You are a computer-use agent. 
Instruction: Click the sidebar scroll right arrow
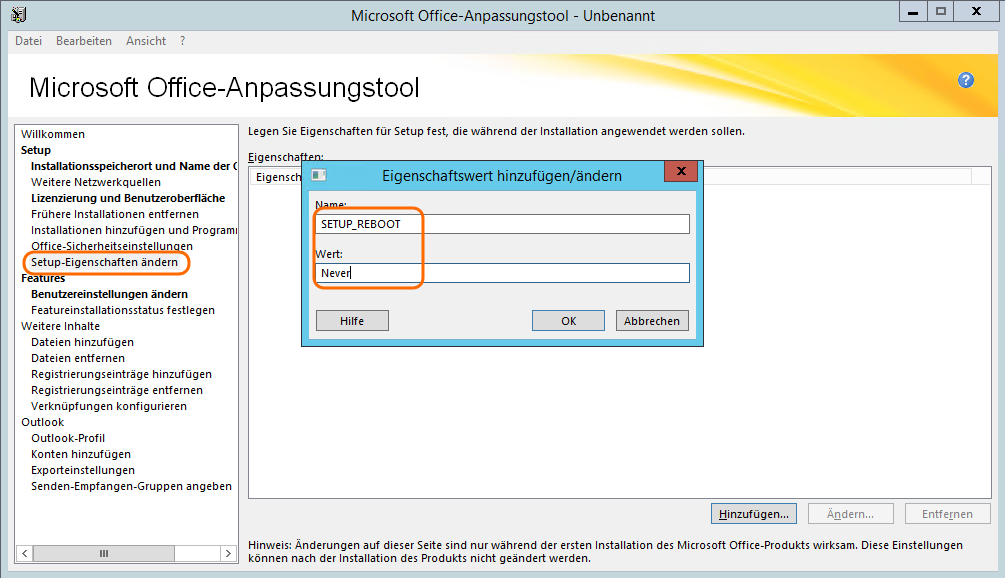229,553
